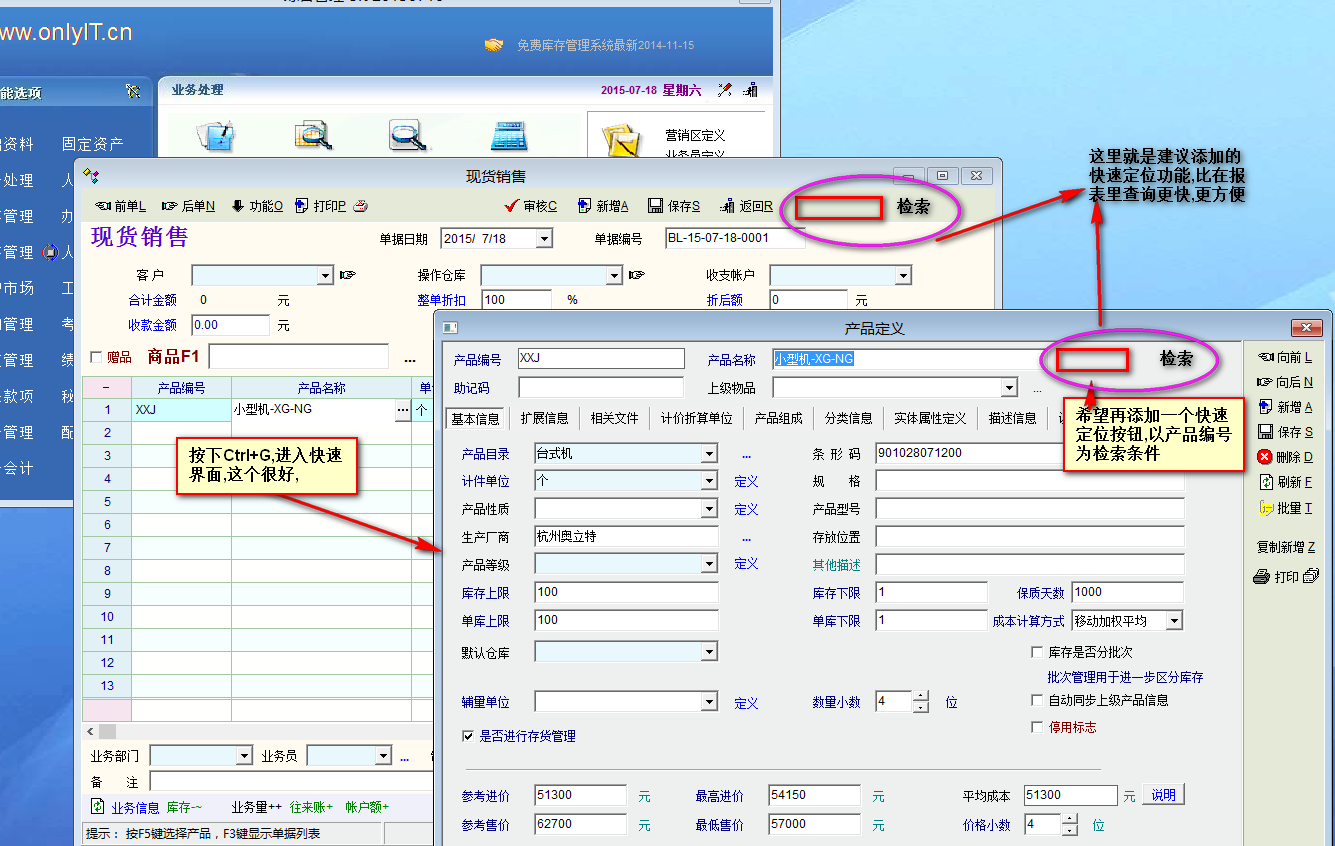Image resolution: width=1335 pixels, height=846 pixels.
Task: Toggle the 赠品 gift checkbox
Action: click(x=97, y=357)
